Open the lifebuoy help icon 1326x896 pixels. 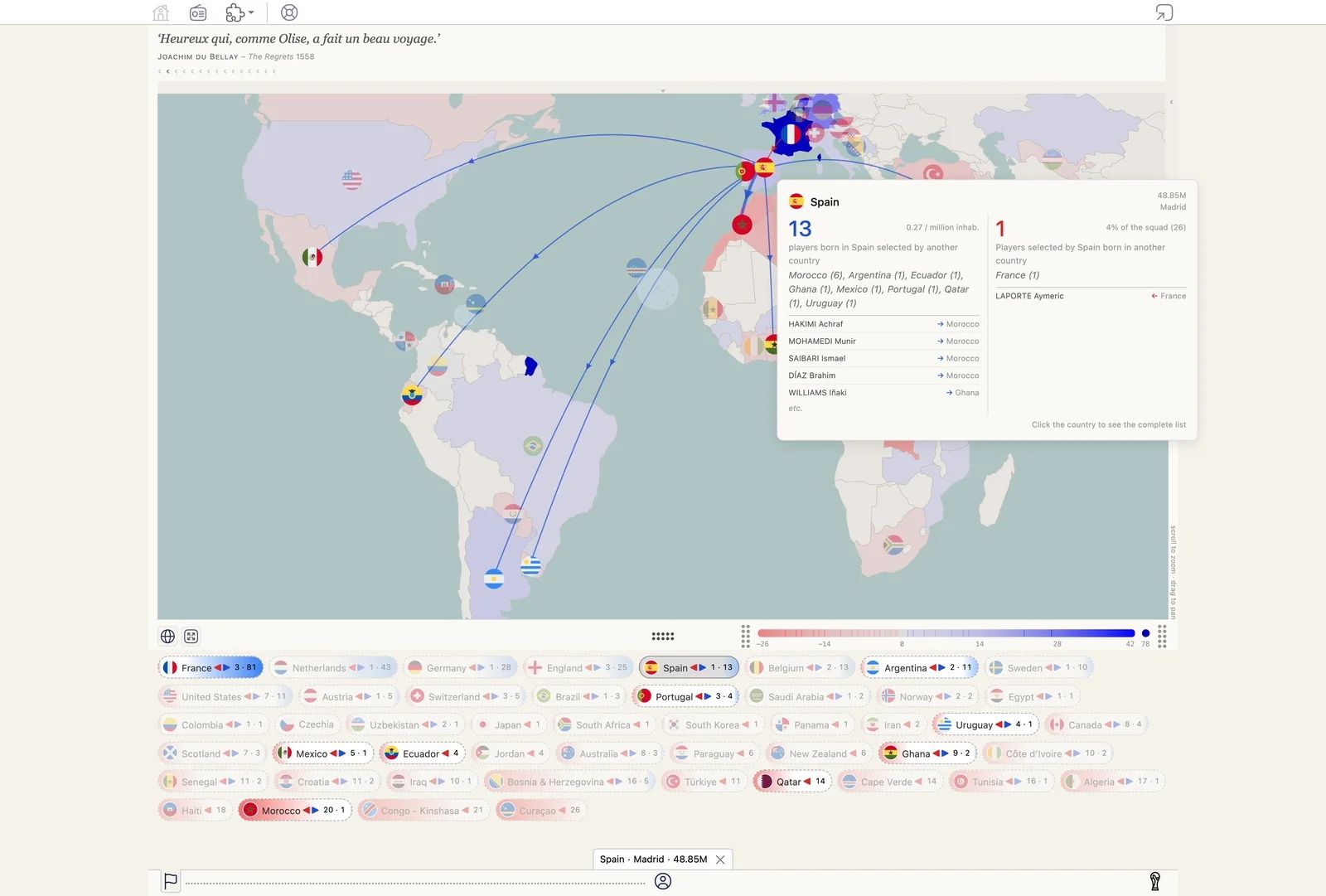289,12
